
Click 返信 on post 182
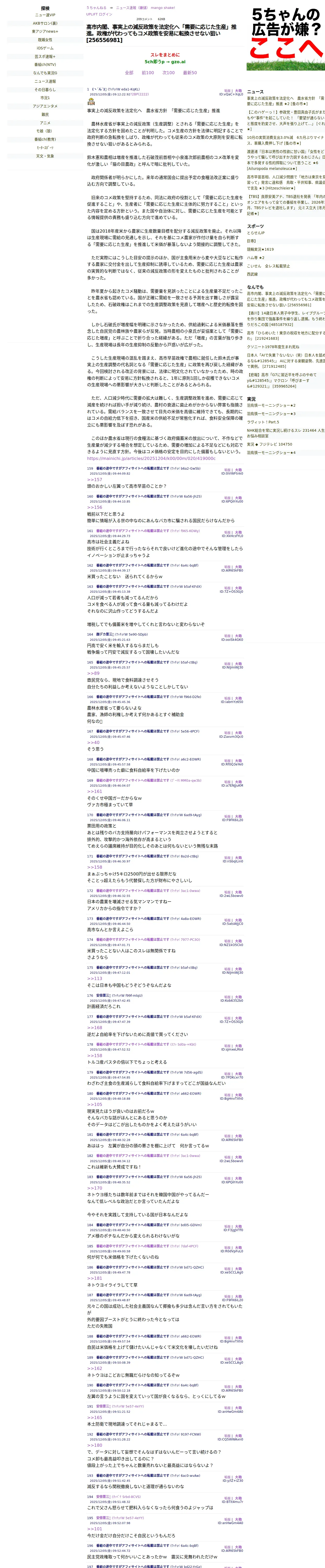click(x=227, y=1157)
